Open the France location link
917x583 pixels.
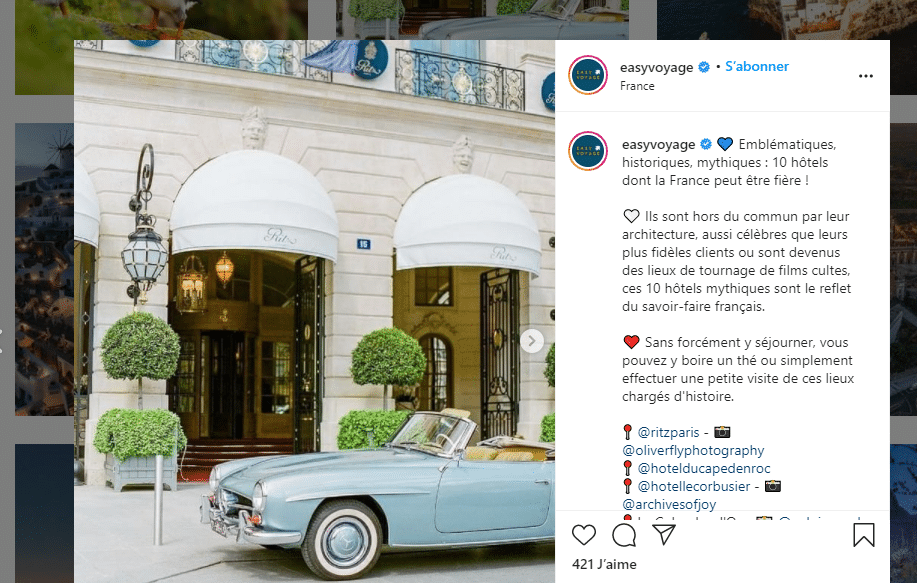pyautogui.click(x=637, y=86)
